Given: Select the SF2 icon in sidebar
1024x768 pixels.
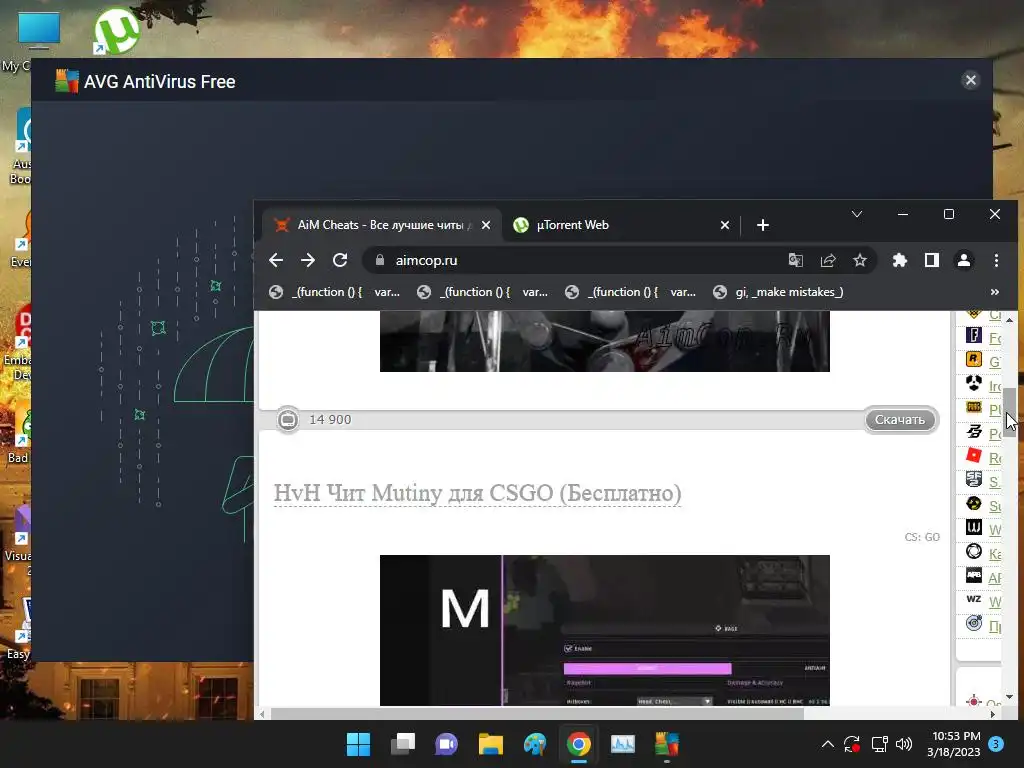Looking at the screenshot, I should click(974, 479).
